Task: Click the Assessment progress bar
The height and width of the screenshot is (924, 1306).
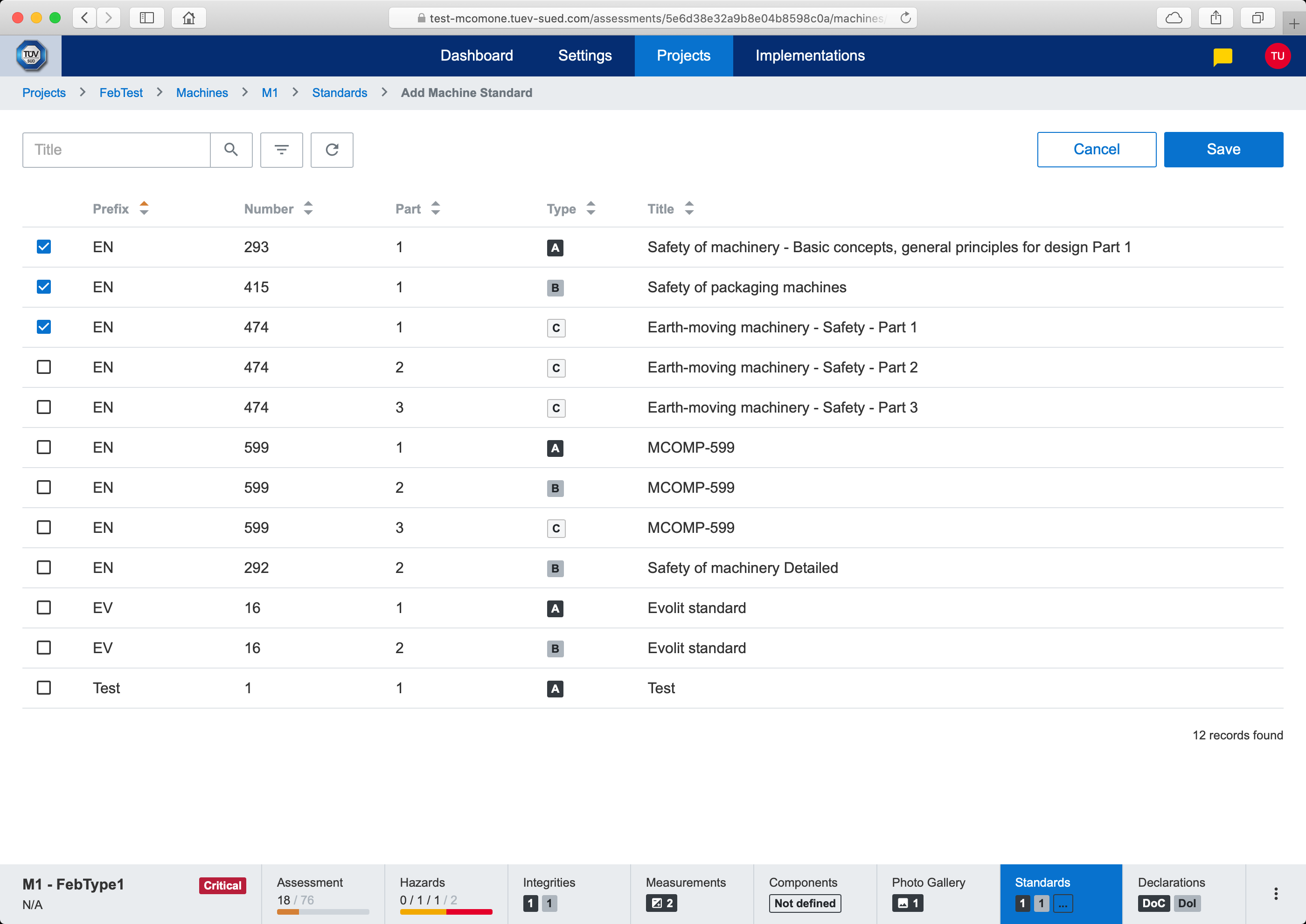Action: point(322,911)
